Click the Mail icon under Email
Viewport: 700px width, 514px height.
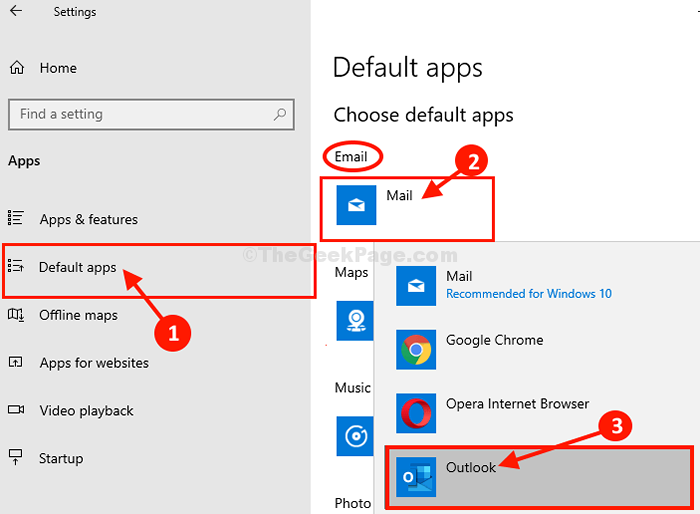pos(356,205)
